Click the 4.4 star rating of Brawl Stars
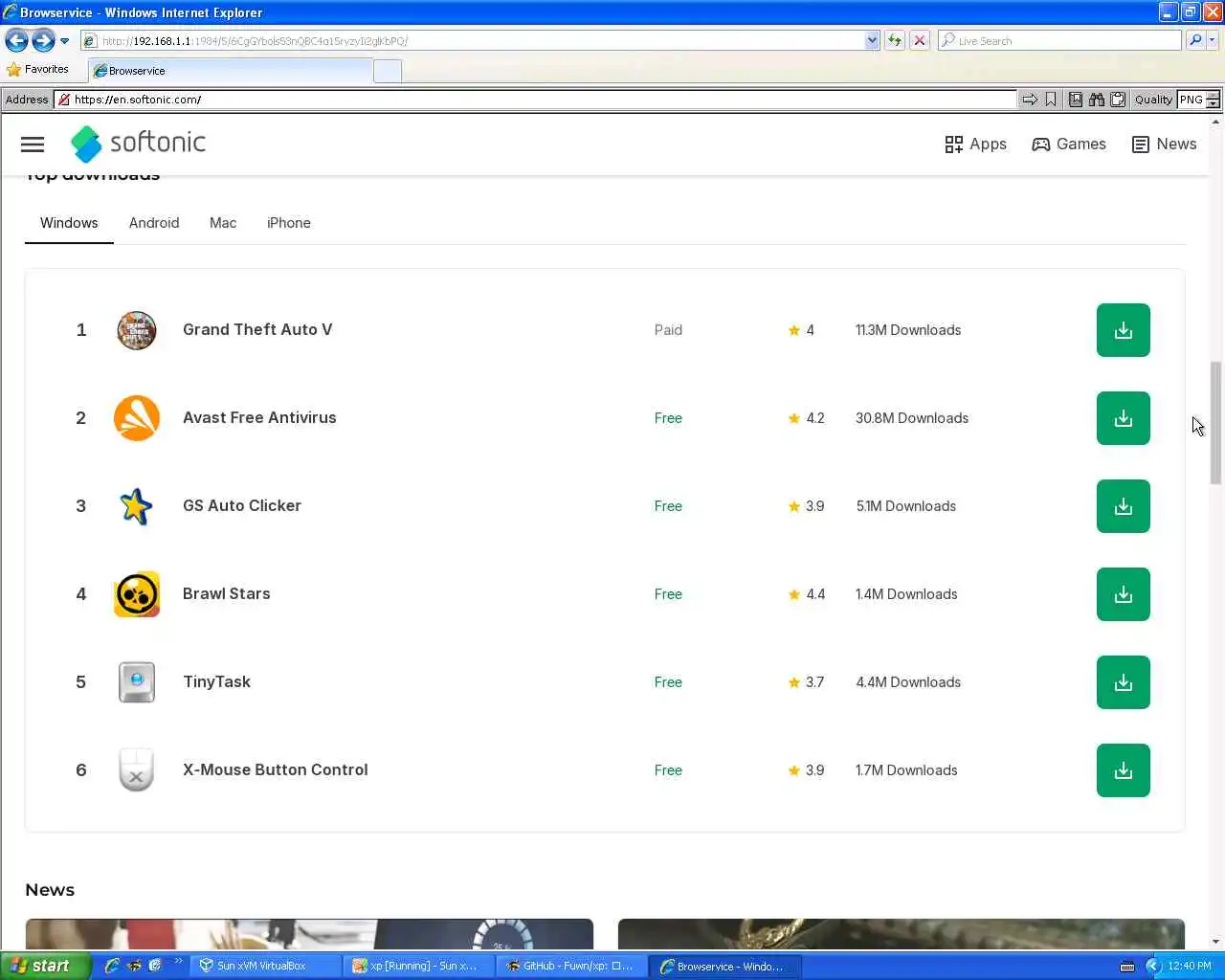 pos(807,594)
